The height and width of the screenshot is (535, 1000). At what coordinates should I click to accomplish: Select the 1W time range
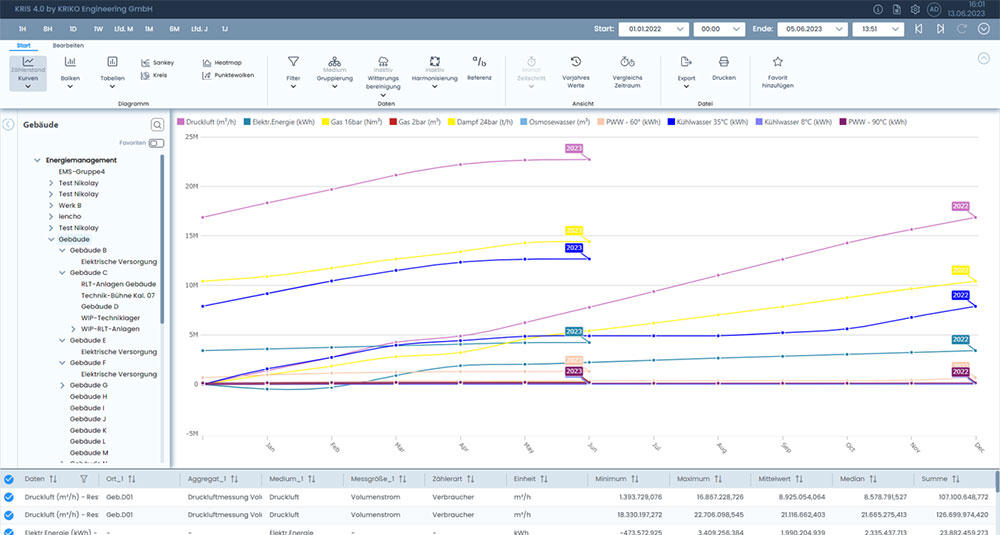click(x=98, y=29)
